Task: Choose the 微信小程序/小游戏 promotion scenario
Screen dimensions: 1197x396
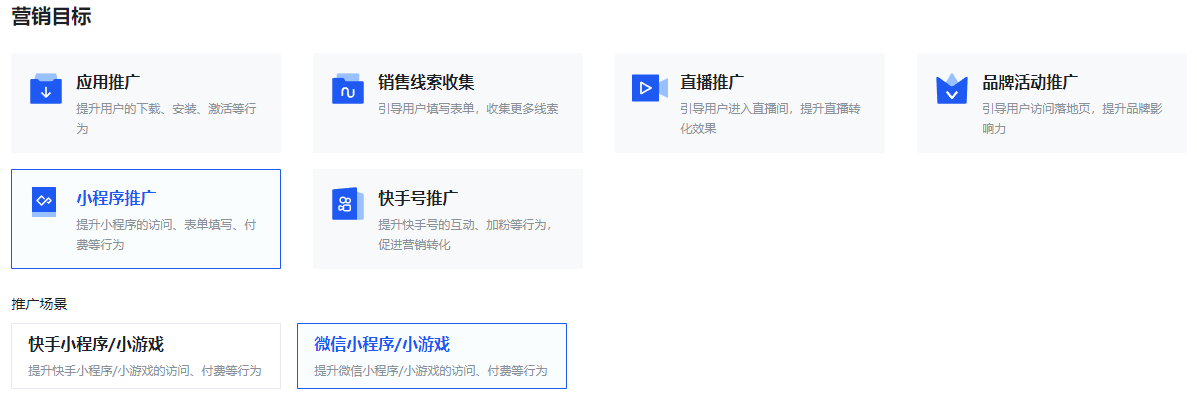Action: click(x=431, y=356)
